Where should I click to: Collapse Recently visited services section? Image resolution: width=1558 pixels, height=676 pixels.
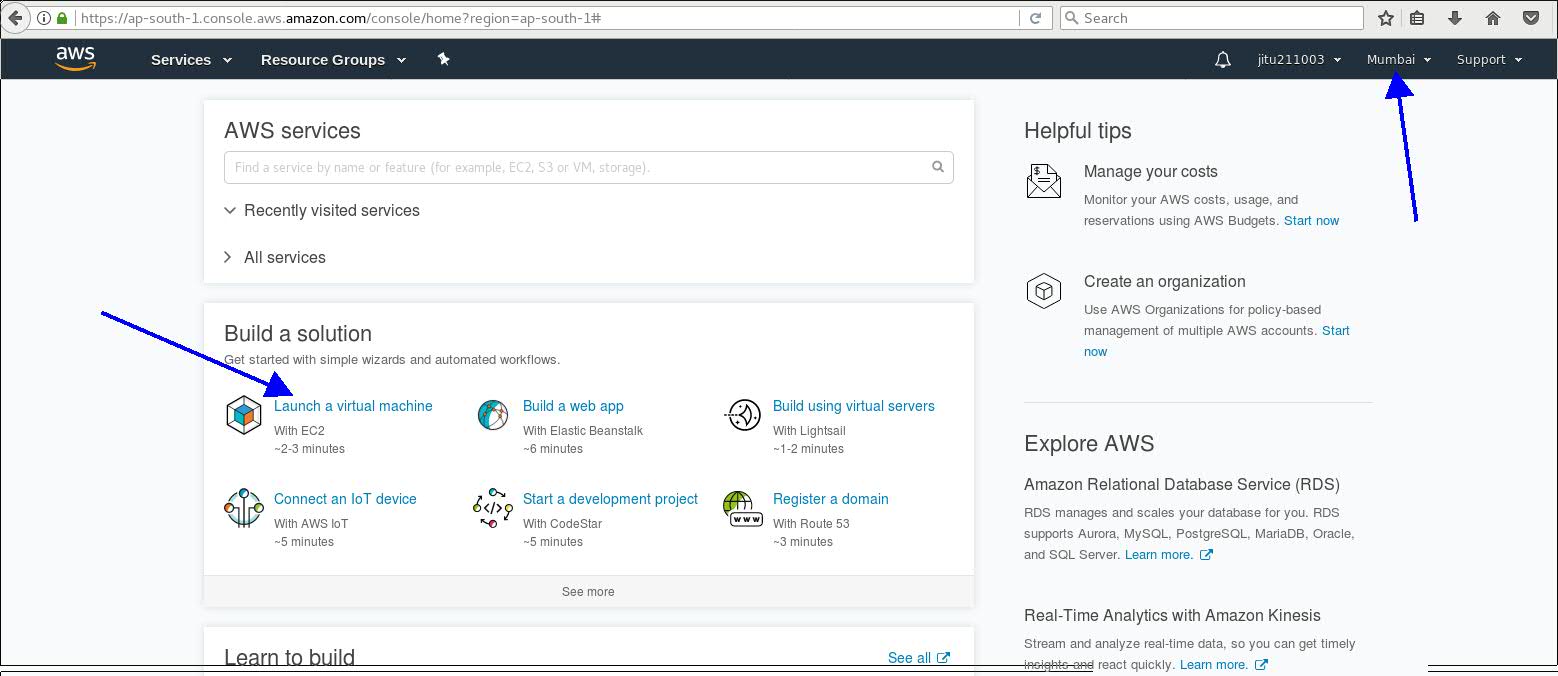(322, 211)
